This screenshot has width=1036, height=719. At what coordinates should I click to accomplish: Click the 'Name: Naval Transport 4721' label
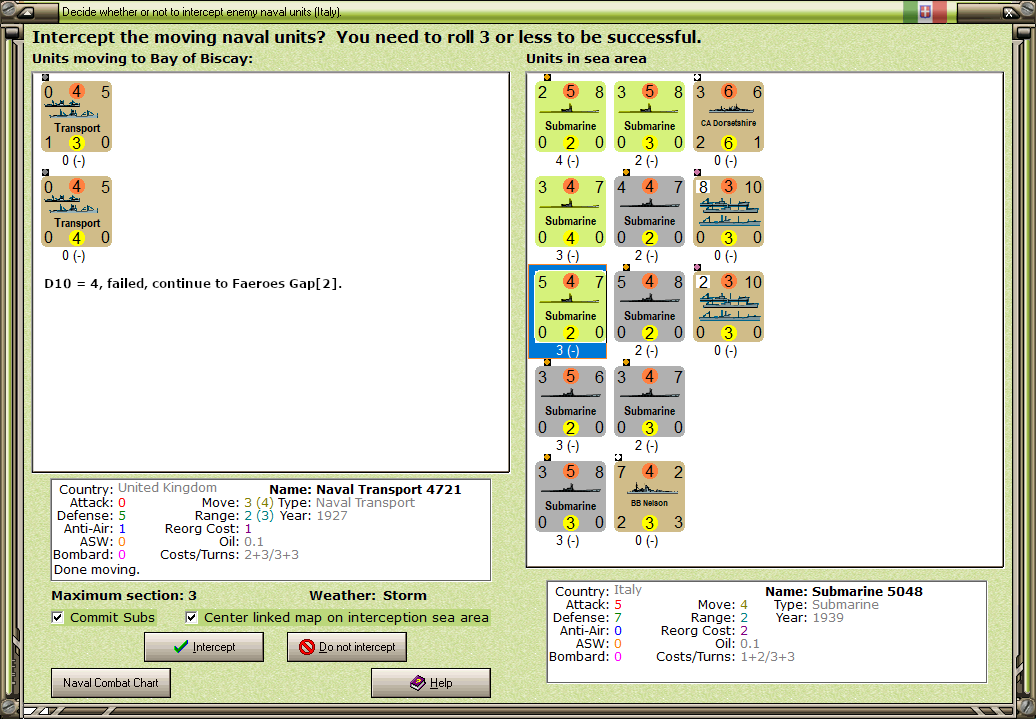click(x=365, y=490)
